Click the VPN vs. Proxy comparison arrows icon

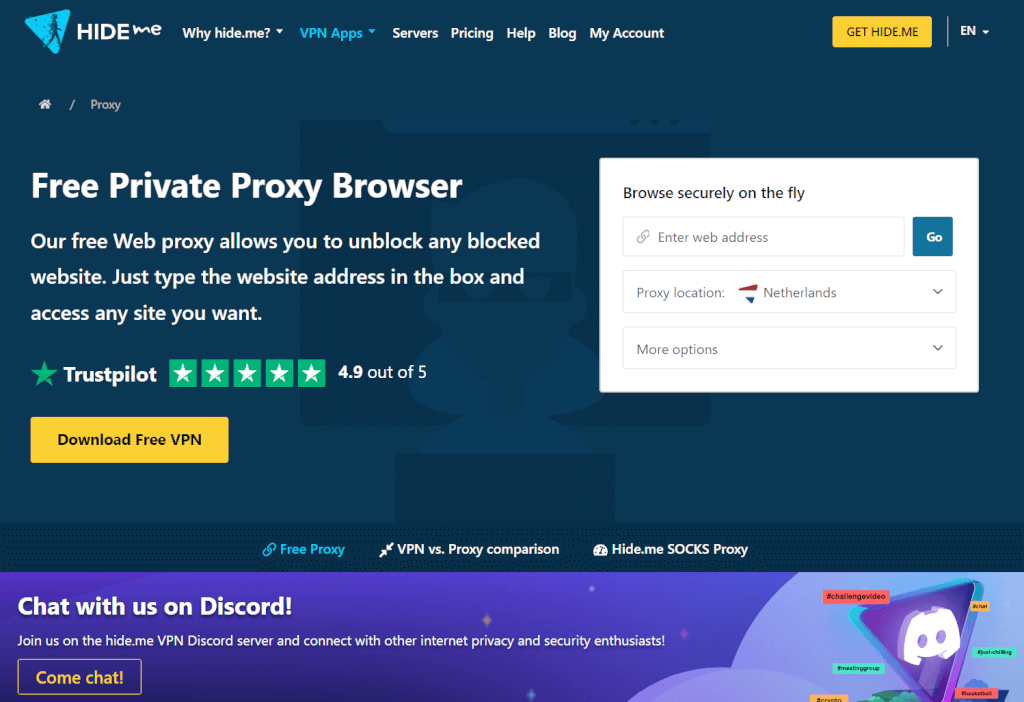point(386,550)
